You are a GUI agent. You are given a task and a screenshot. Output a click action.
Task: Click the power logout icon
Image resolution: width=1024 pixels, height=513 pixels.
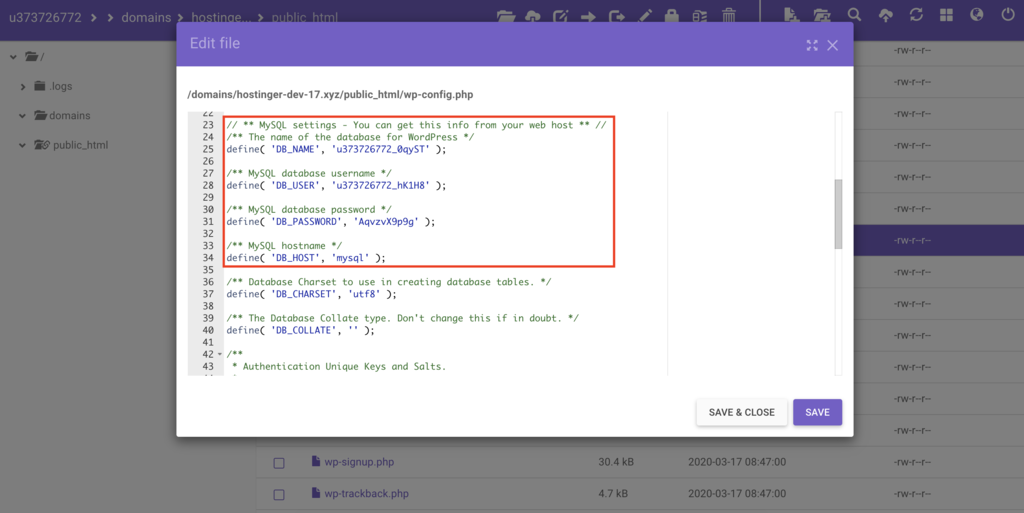coord(1008,14)
